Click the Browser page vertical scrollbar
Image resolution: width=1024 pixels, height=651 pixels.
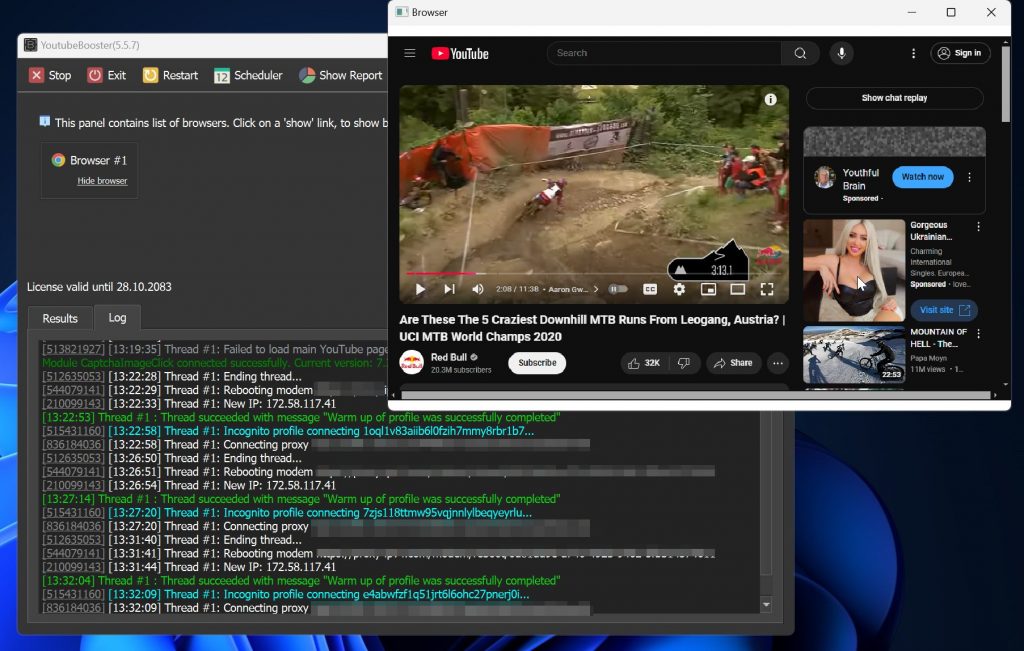coord(1005,85)
